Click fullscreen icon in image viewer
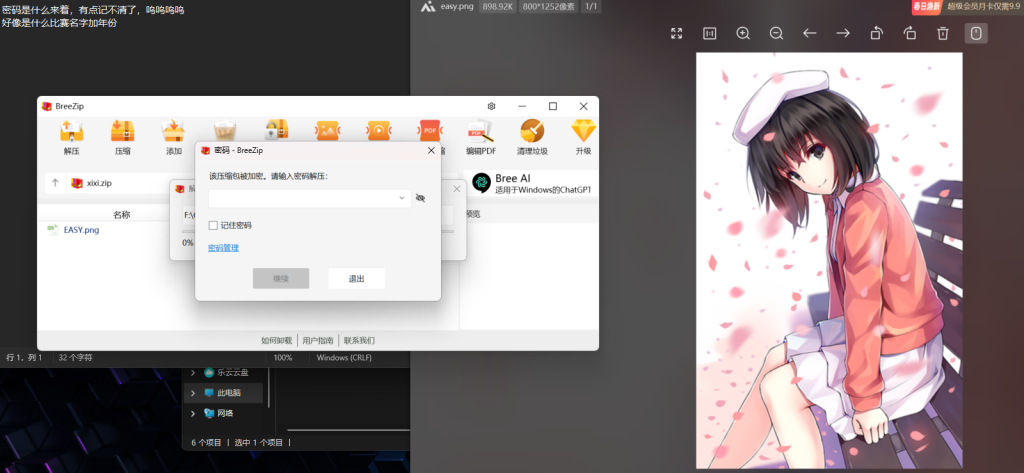 point(677,33)
